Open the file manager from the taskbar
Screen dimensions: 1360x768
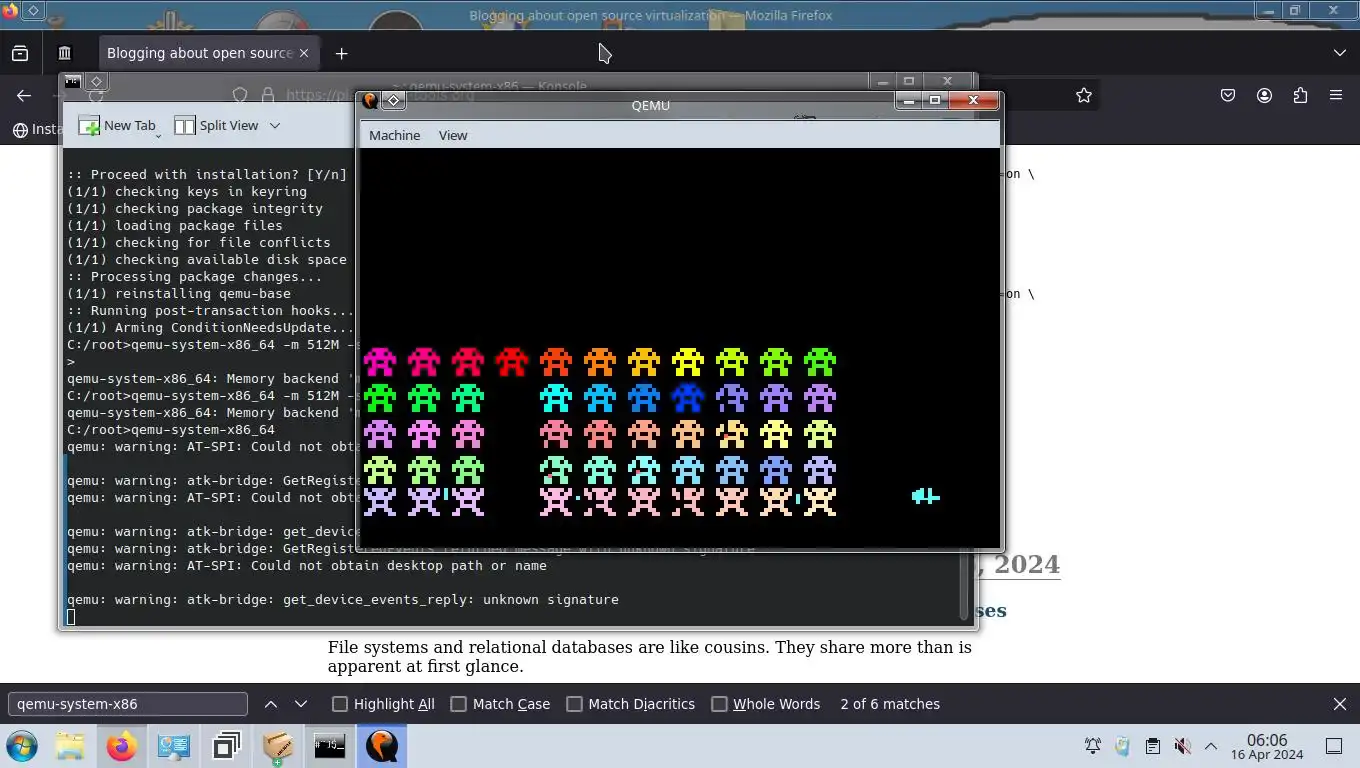[x=70, y=746]
